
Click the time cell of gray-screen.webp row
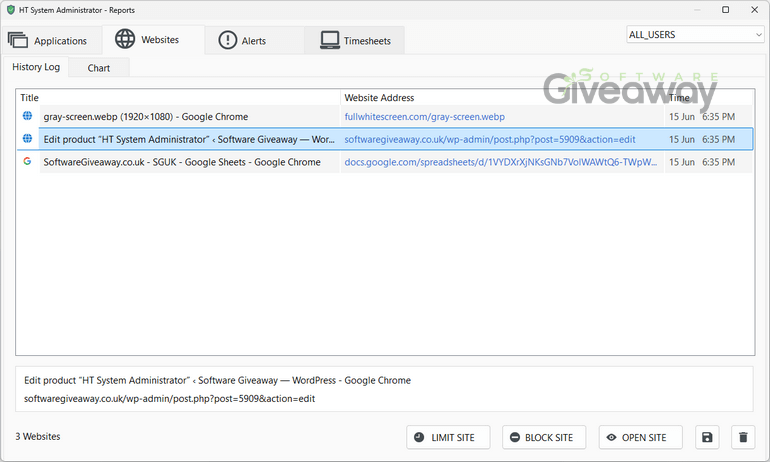(x=702, y=117)
